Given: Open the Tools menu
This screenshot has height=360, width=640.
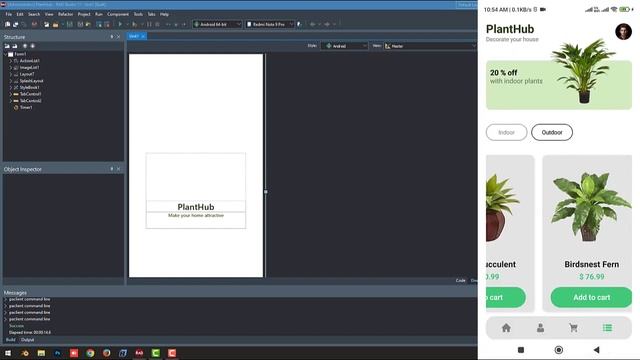Looking at the screenshot, I should coord(138,14).
